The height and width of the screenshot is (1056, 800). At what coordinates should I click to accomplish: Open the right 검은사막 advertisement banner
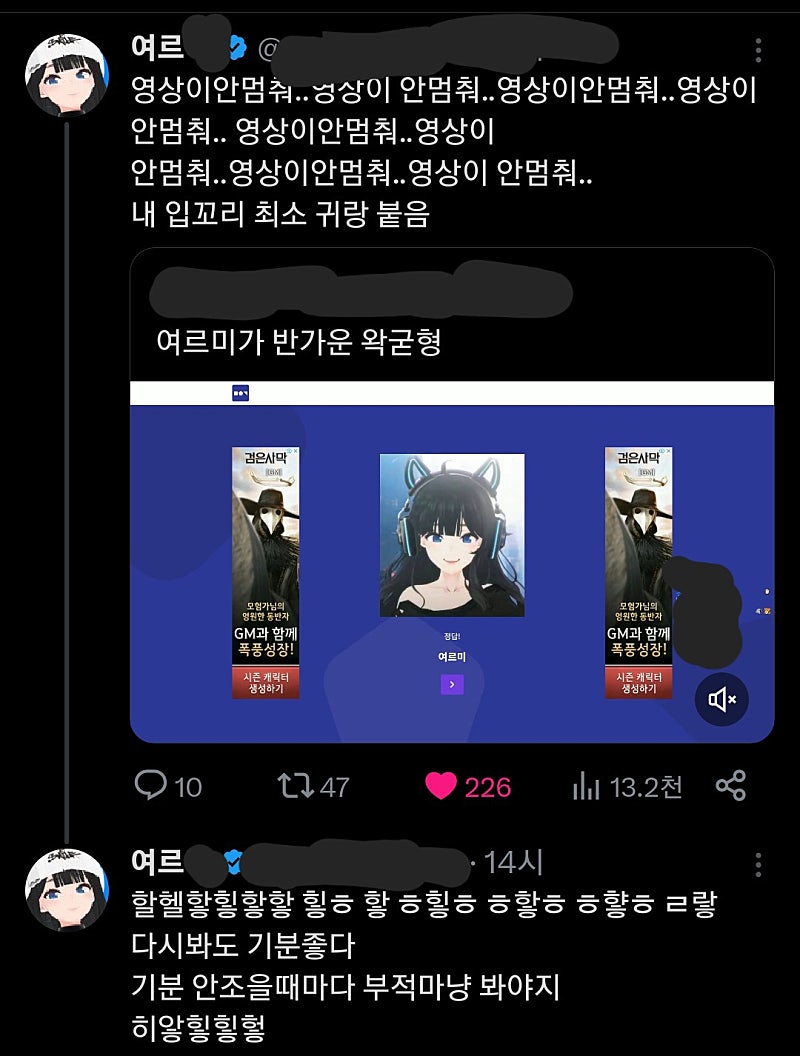(x=638, y=573)
